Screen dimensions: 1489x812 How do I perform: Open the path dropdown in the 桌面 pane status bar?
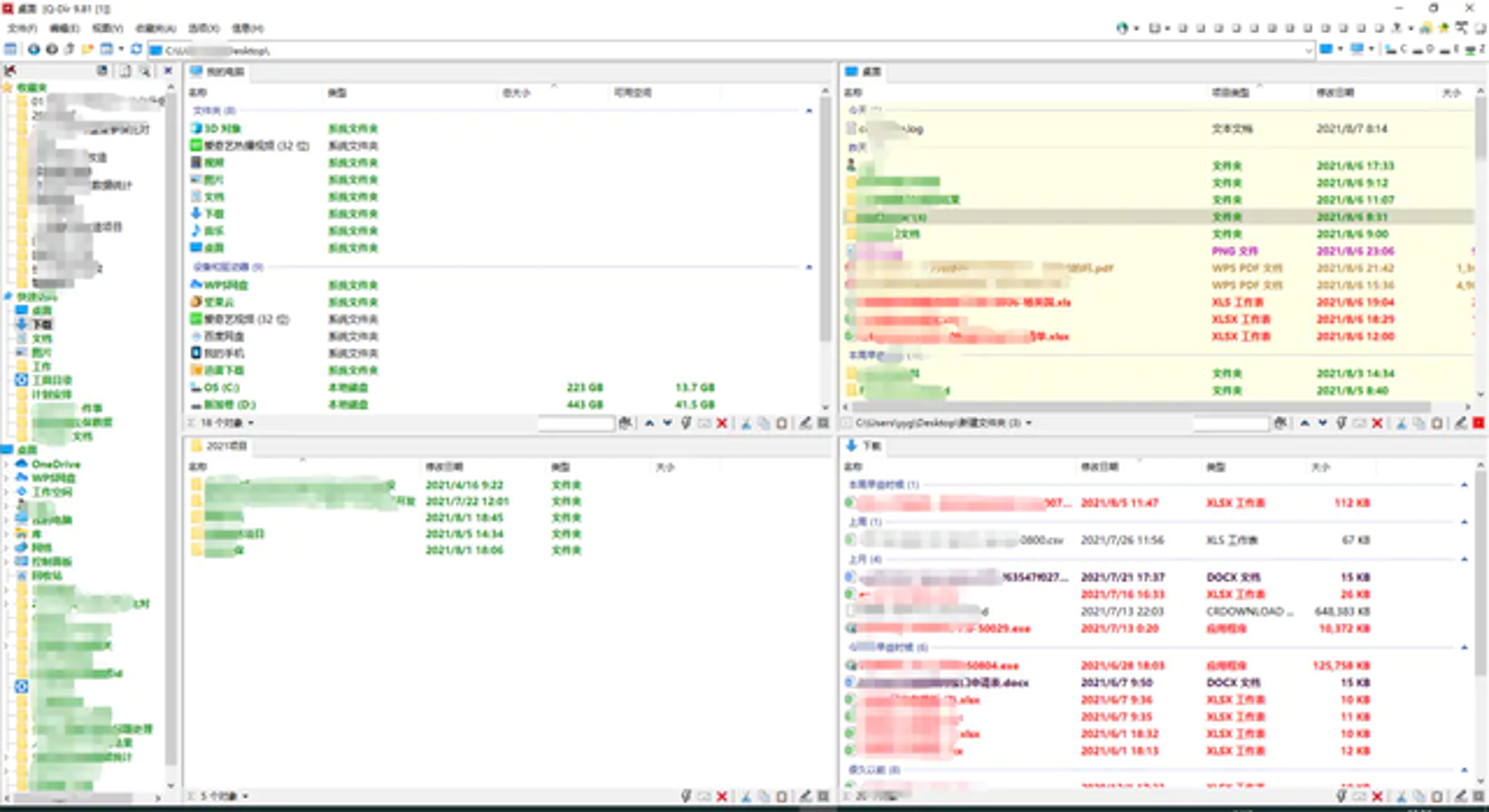point(1029,423)
